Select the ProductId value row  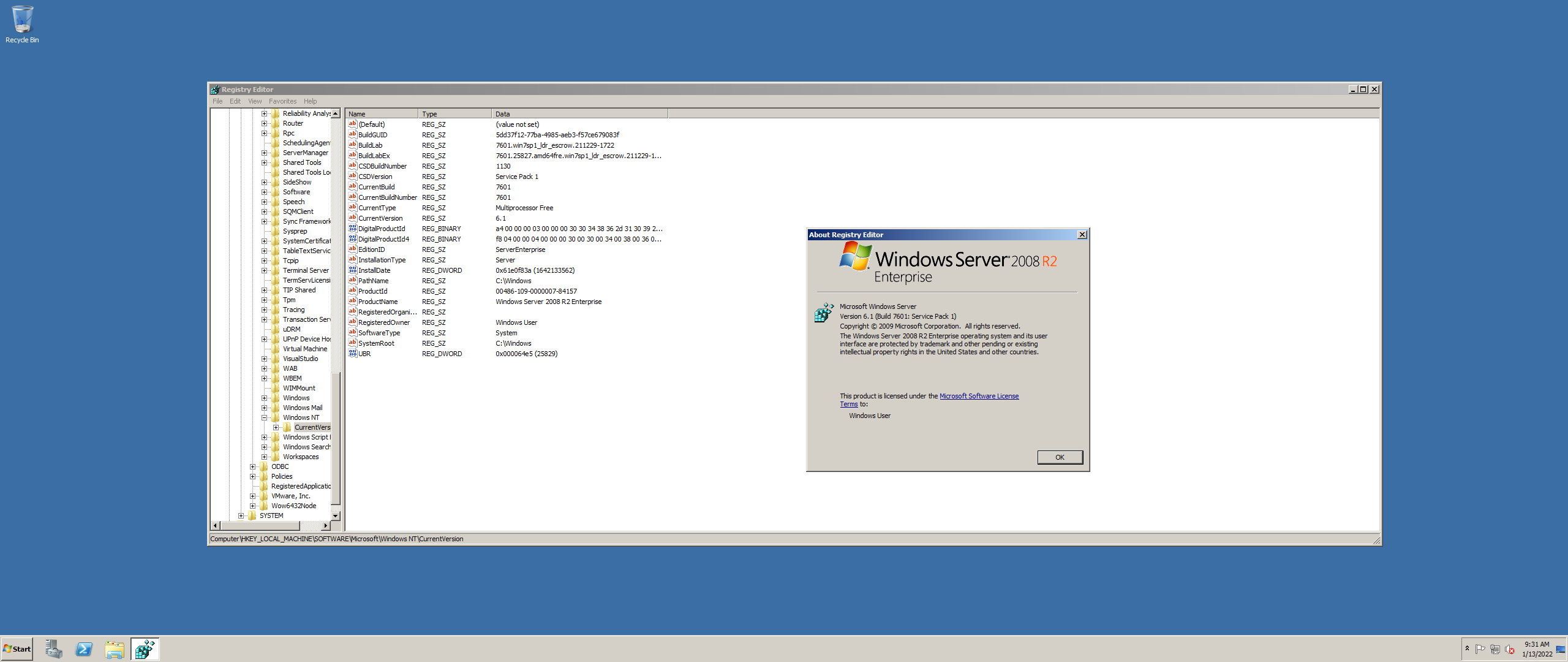click(507, 291)
